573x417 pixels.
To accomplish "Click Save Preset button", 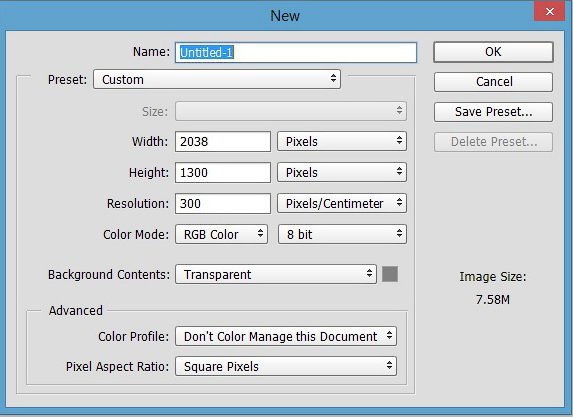I will (493, 112).
